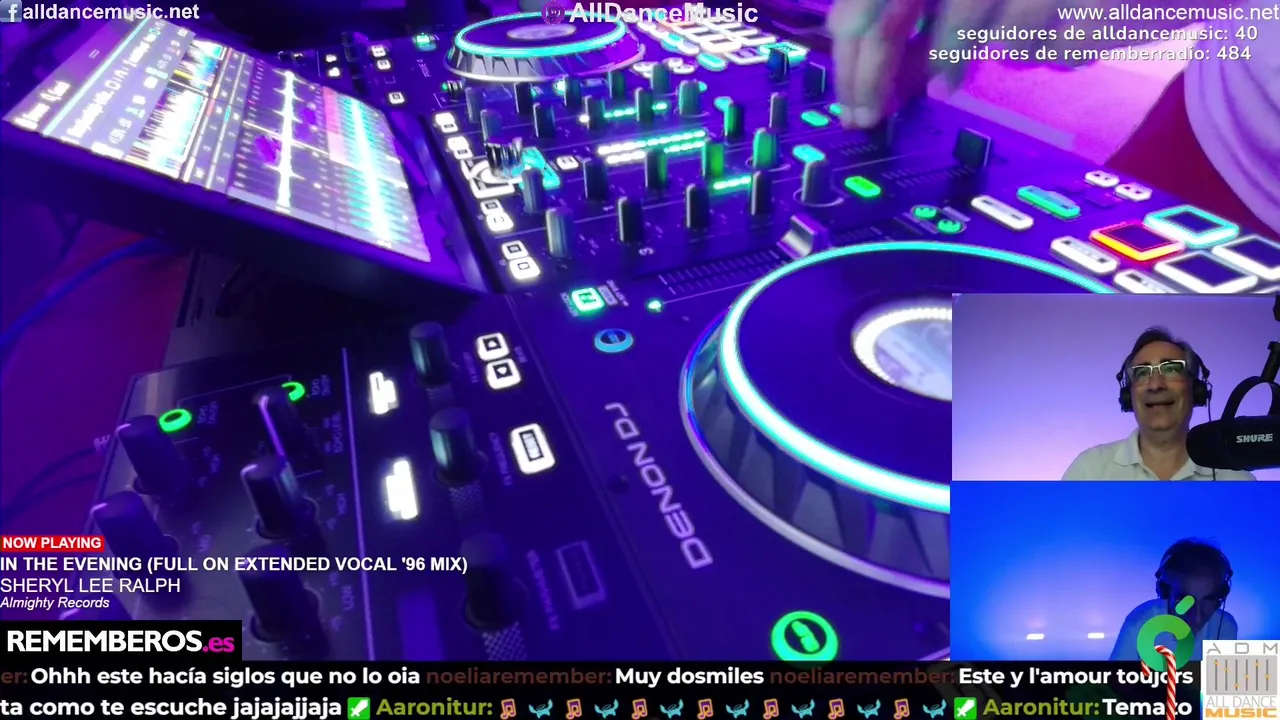Click the ADM All Dance Music logo
This screenshot has height=720, width=1280.
coord(1241,680)
